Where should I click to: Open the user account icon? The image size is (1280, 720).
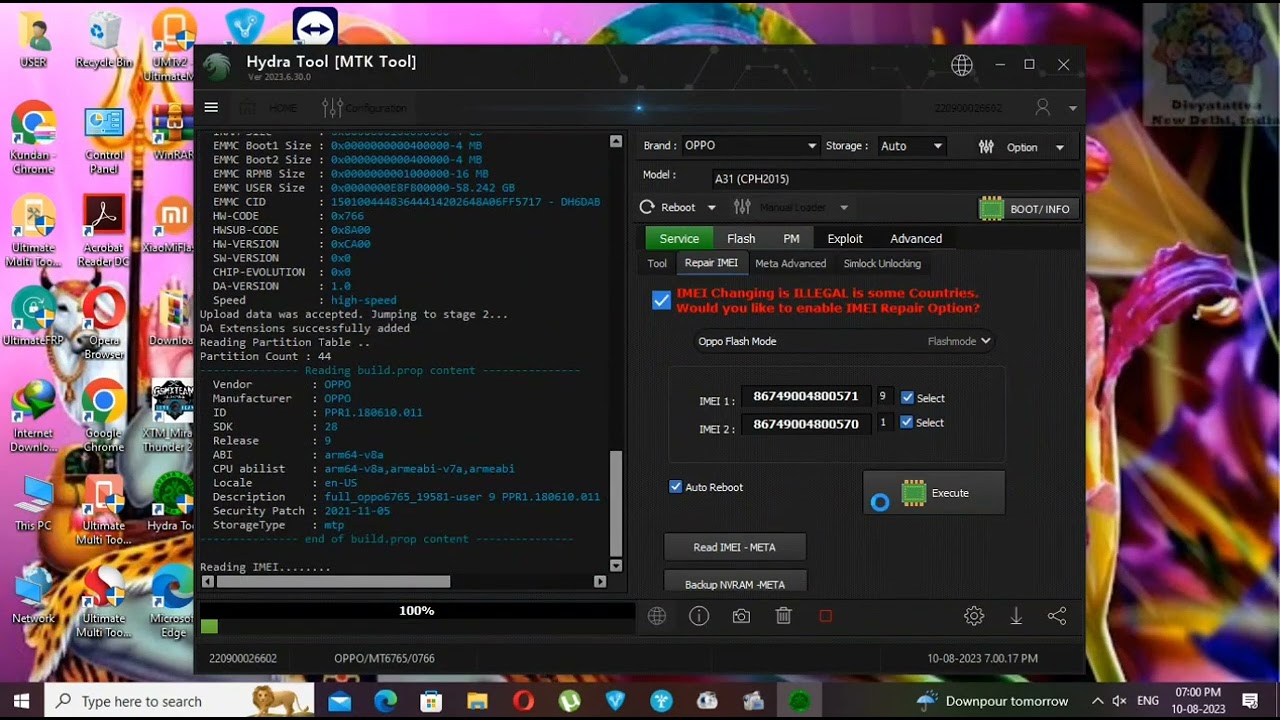1043,107
